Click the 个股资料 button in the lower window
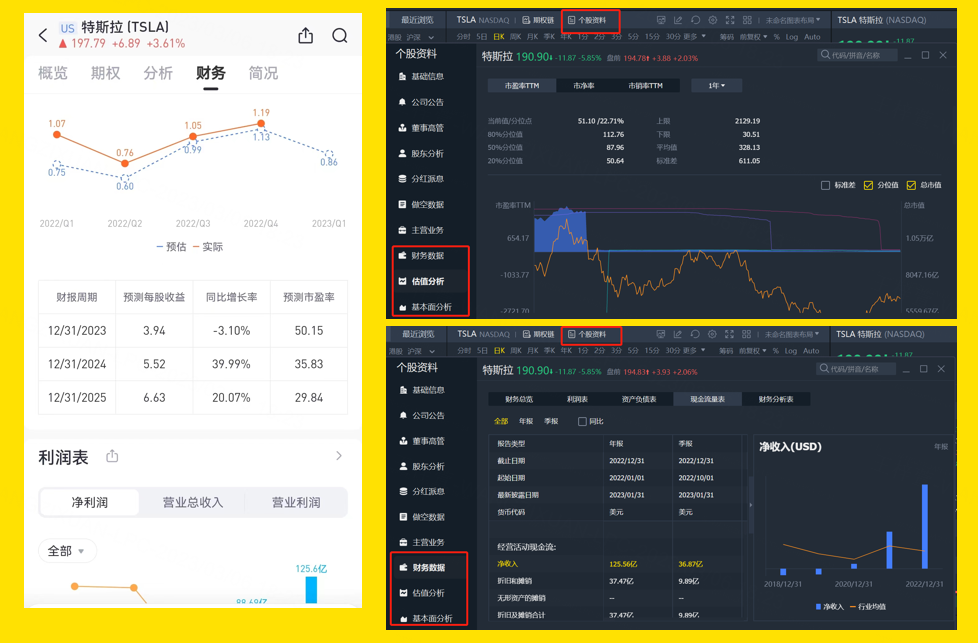The image size is (978, 643). (x=586, y=334)
